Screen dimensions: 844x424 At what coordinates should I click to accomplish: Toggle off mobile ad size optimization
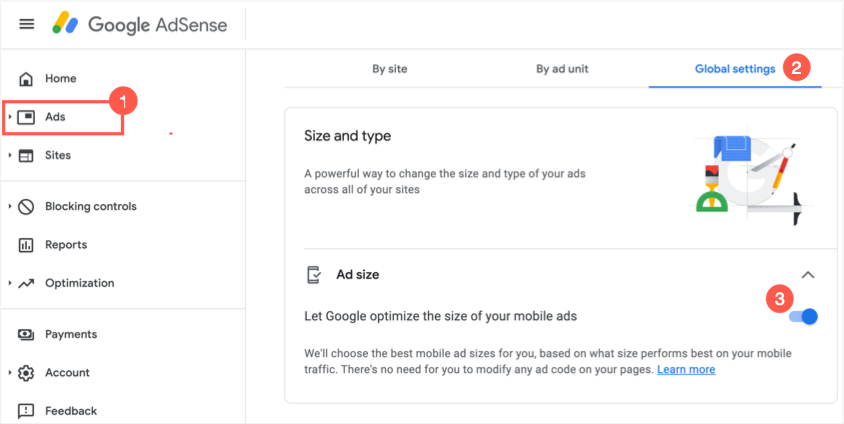803,316
